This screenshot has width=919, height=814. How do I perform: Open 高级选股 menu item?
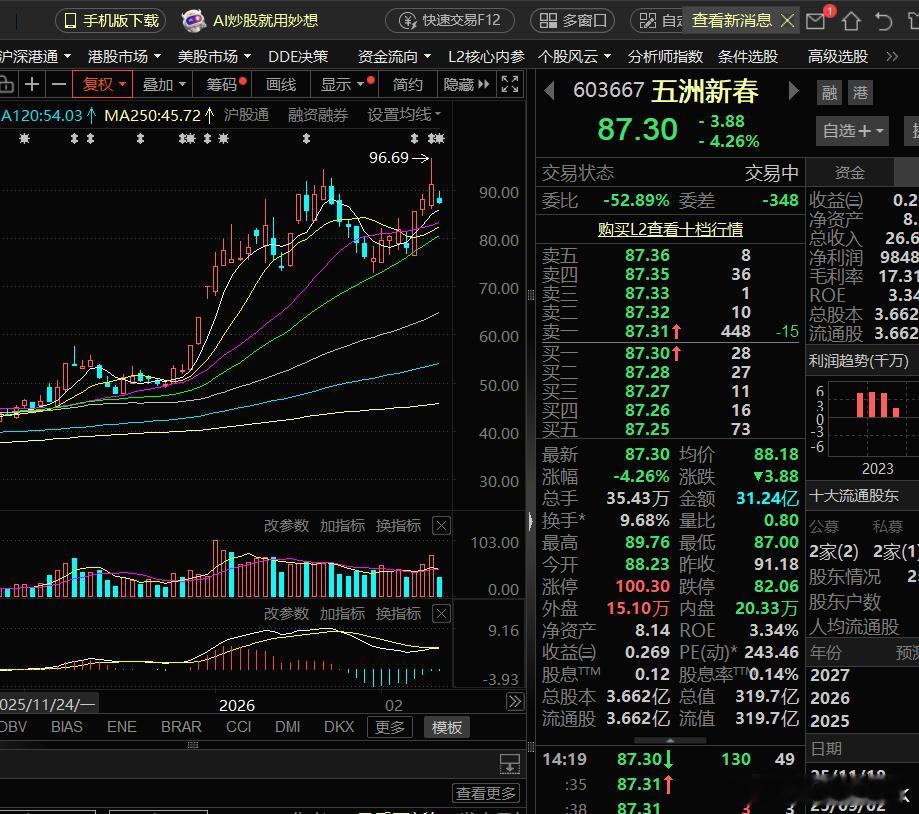[838, 57]
